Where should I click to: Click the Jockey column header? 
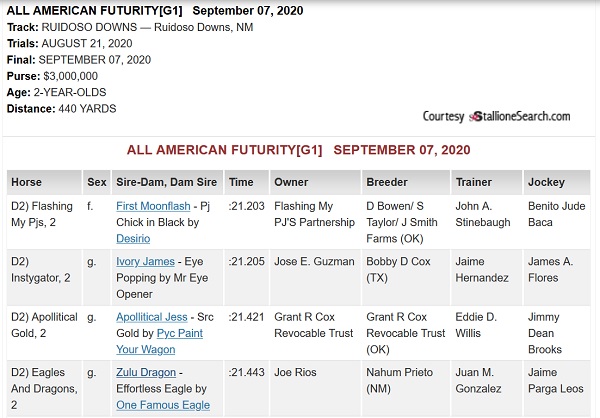coord(557,182)
